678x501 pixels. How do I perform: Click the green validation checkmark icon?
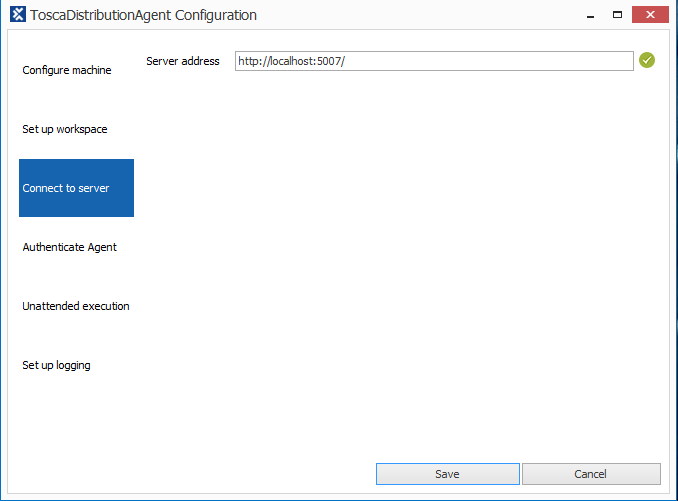(x=647, y=61)
